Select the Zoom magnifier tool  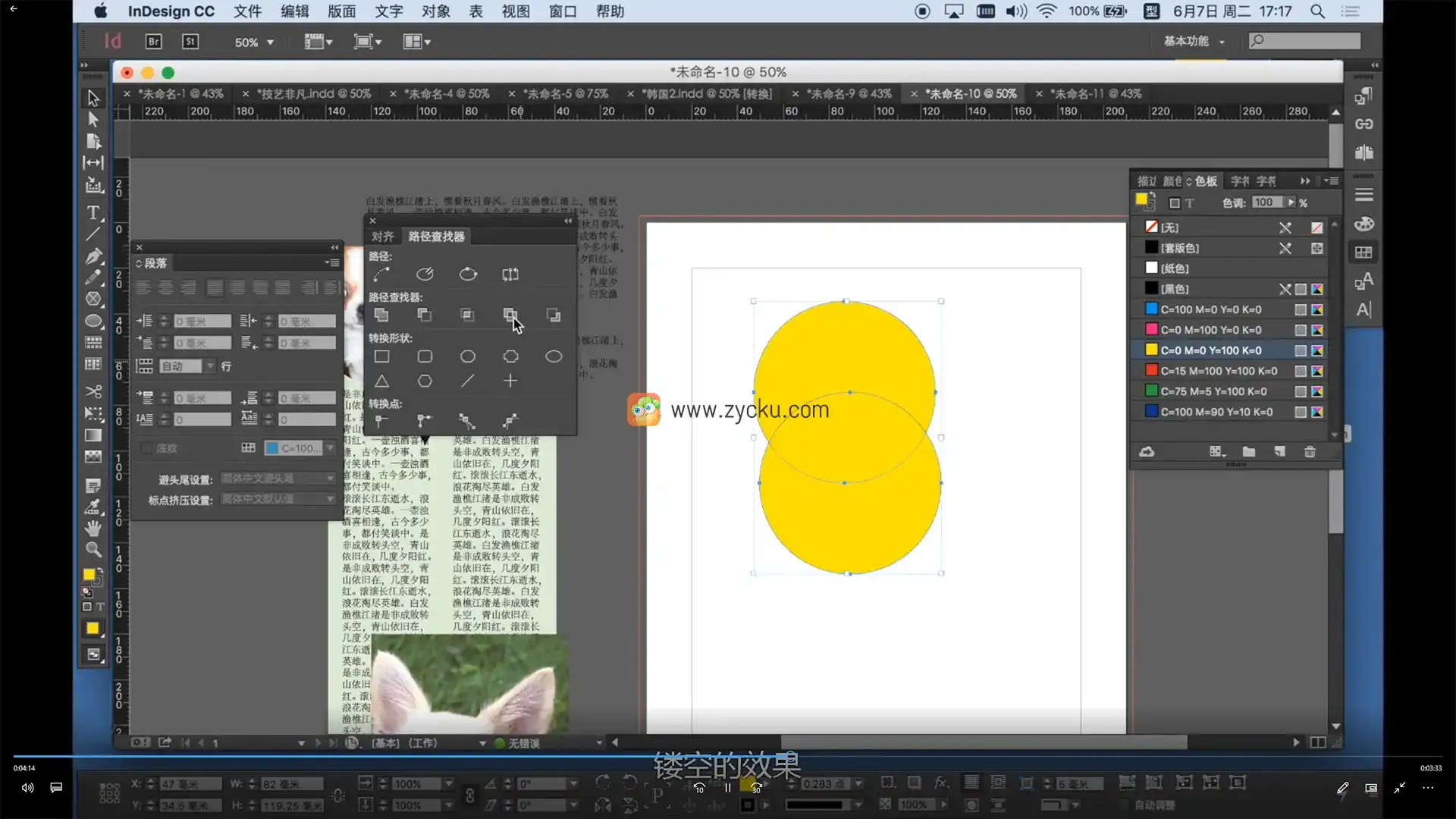coord(93,549)
